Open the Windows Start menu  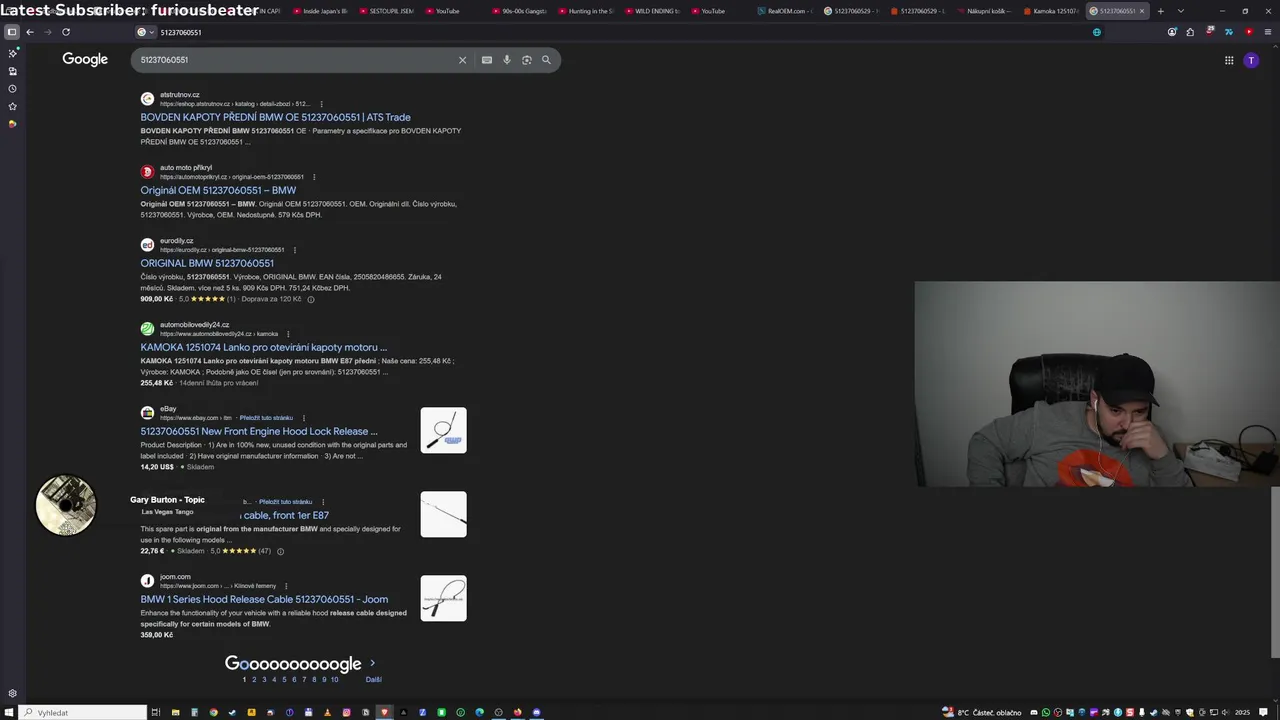(9, 712)
